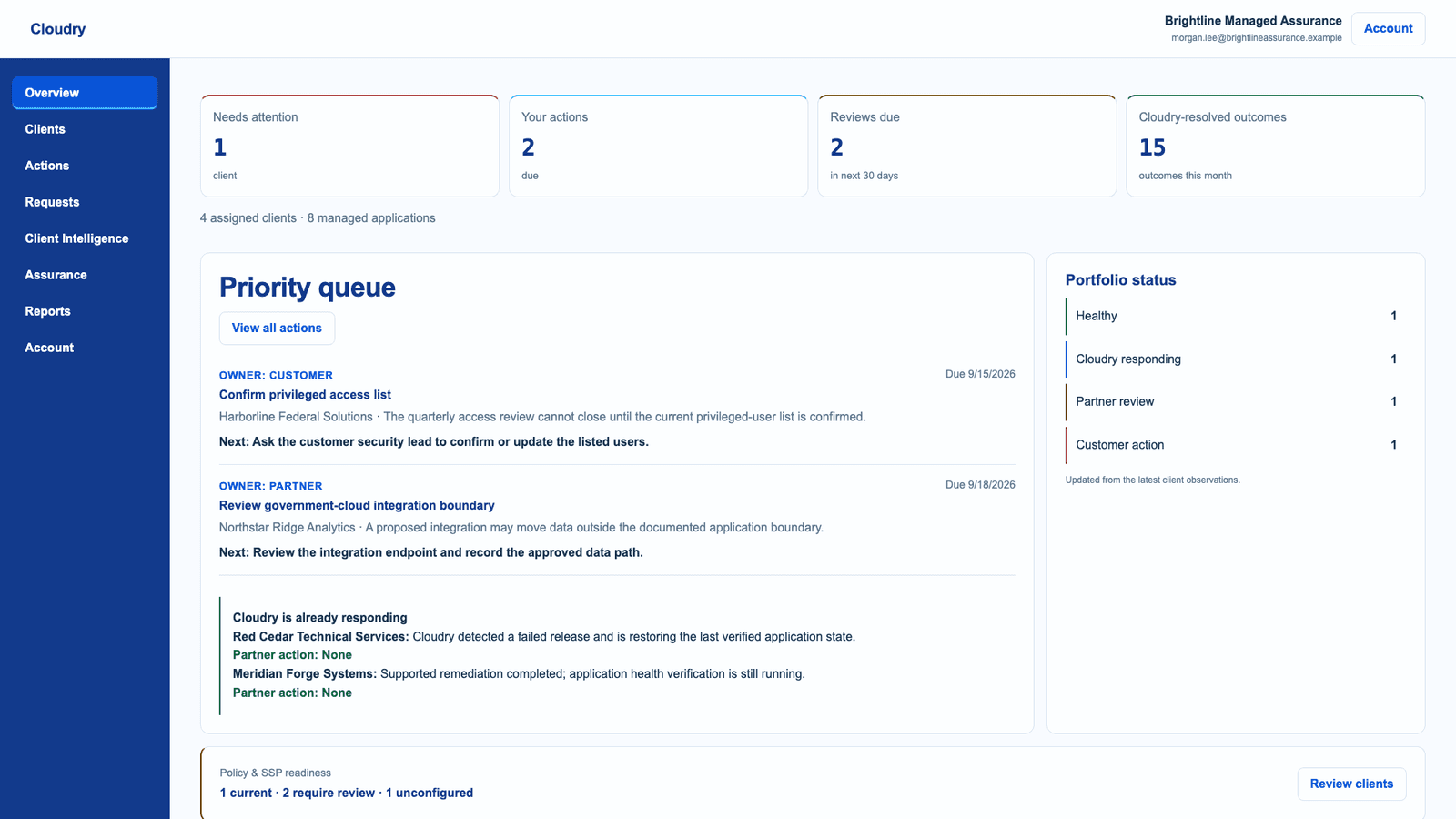Select the Healthy portfolio status row
Image resolution: width=1456 pixels, height=819 pixels.
[1236, 316]
